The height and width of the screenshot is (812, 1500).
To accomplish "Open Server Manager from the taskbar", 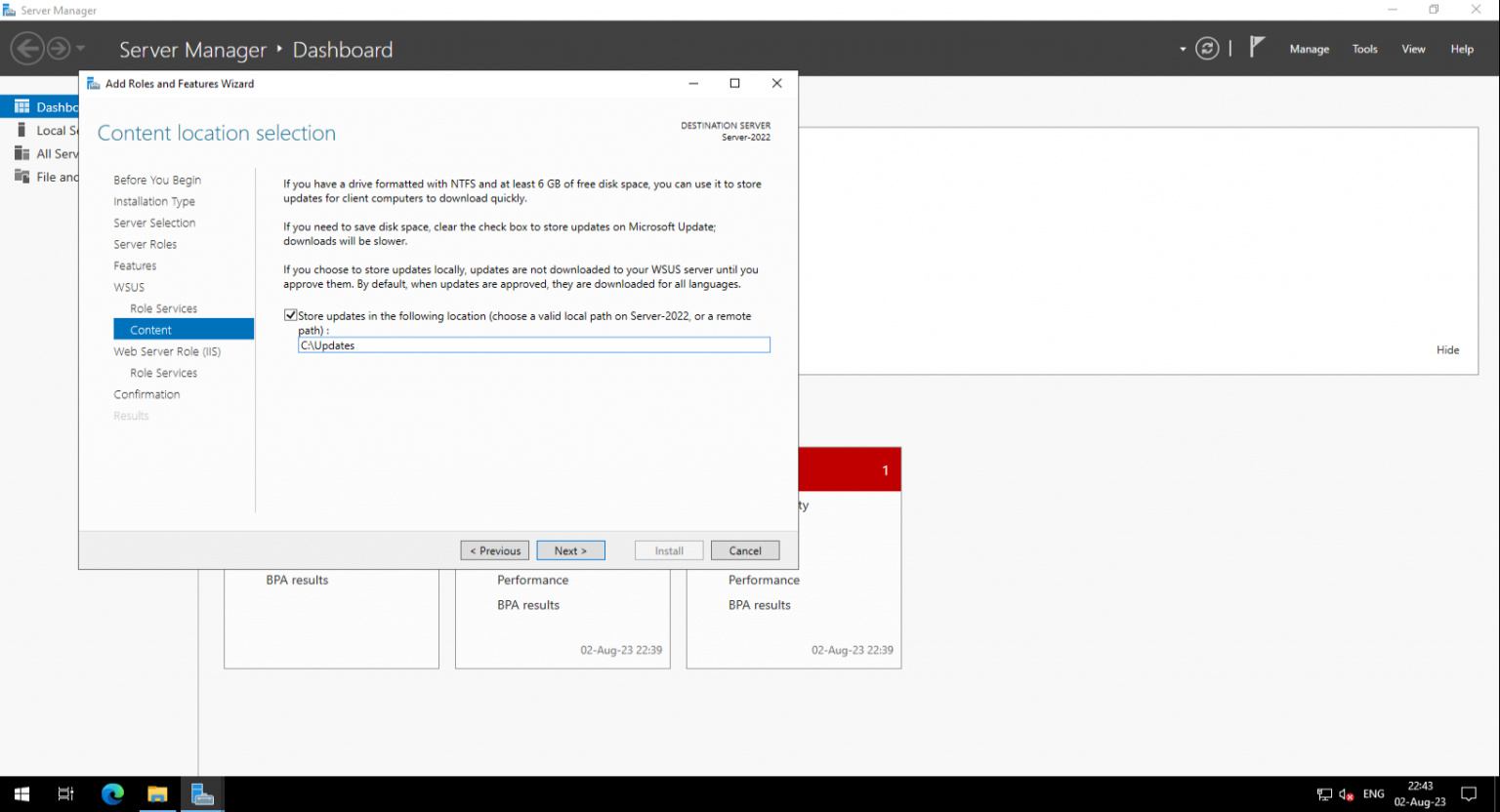I will 203,793.
